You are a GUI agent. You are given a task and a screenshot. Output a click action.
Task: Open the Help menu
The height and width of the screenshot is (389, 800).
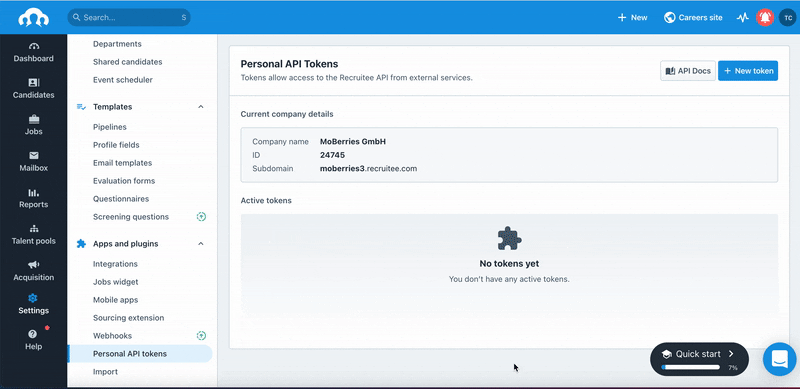34,340
